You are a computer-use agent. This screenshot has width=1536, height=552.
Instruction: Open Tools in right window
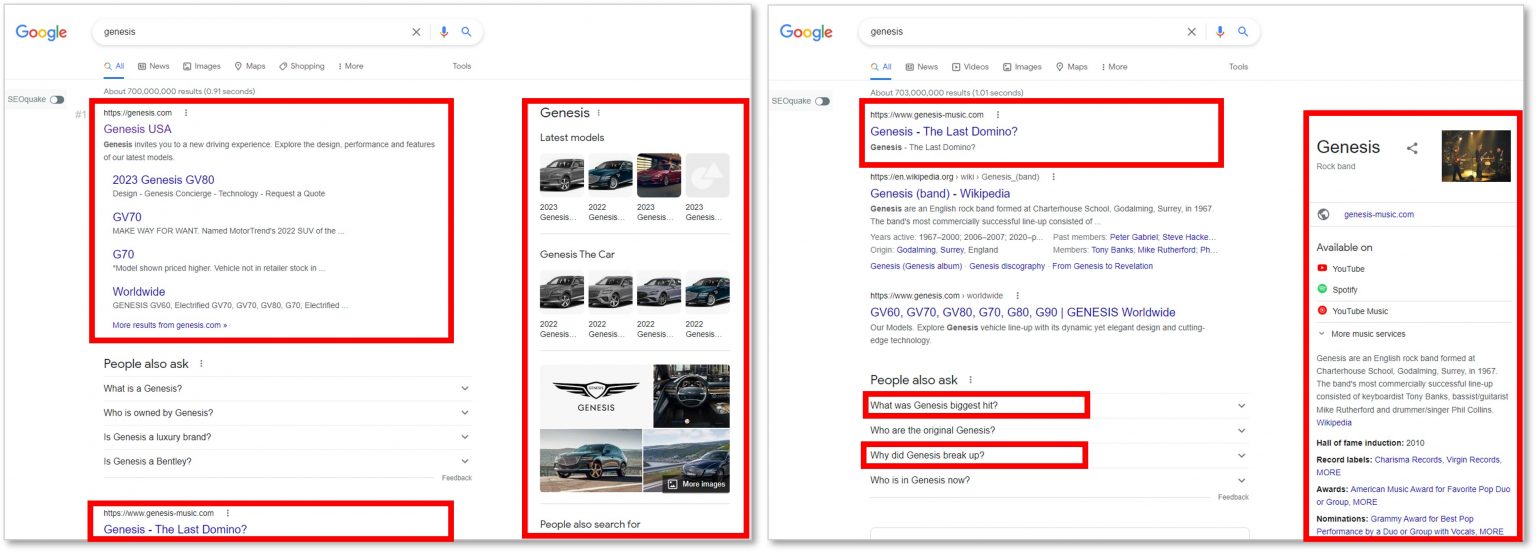coord(1238,67)
